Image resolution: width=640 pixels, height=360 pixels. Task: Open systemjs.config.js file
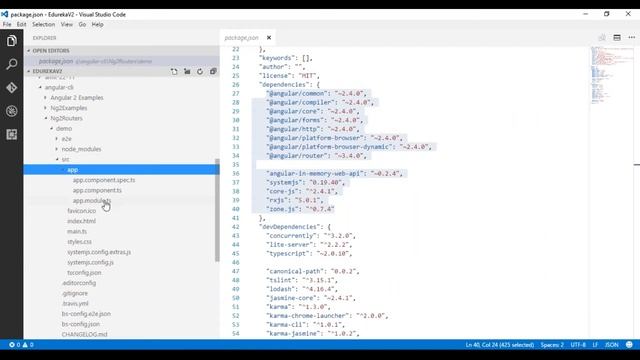tap(90, 262)
